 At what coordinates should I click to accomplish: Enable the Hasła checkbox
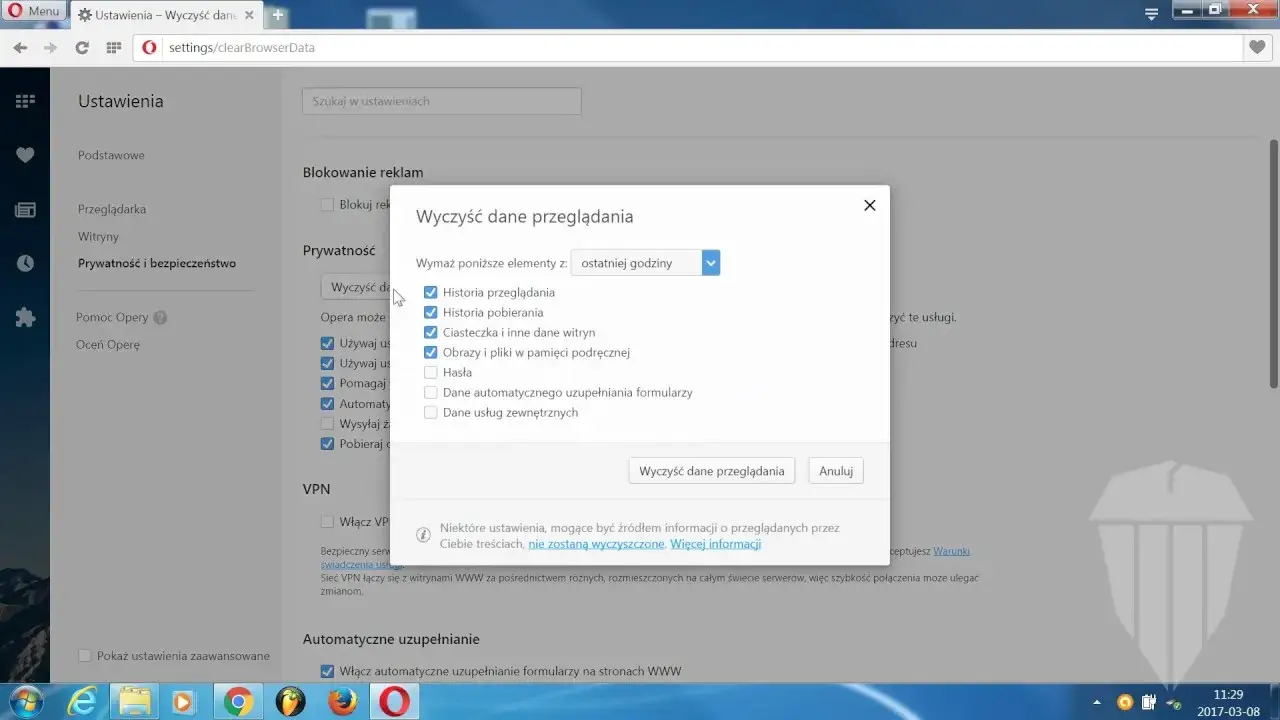(431, 373)
